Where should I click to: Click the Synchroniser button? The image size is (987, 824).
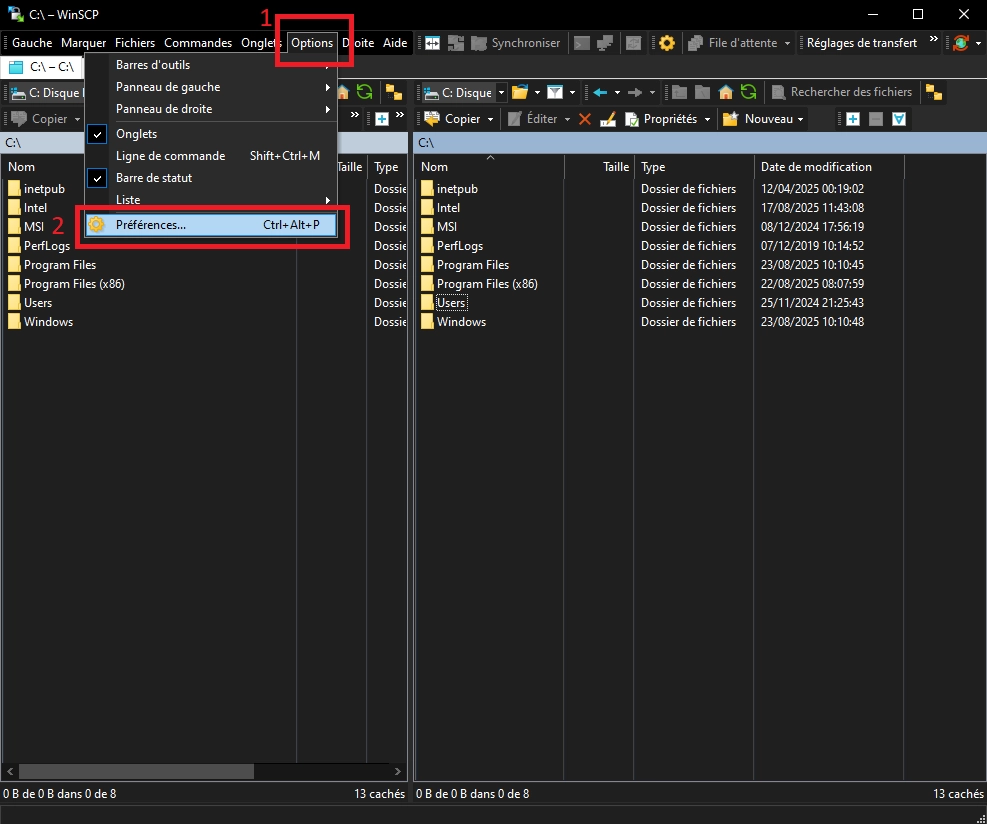pos(516,43)
